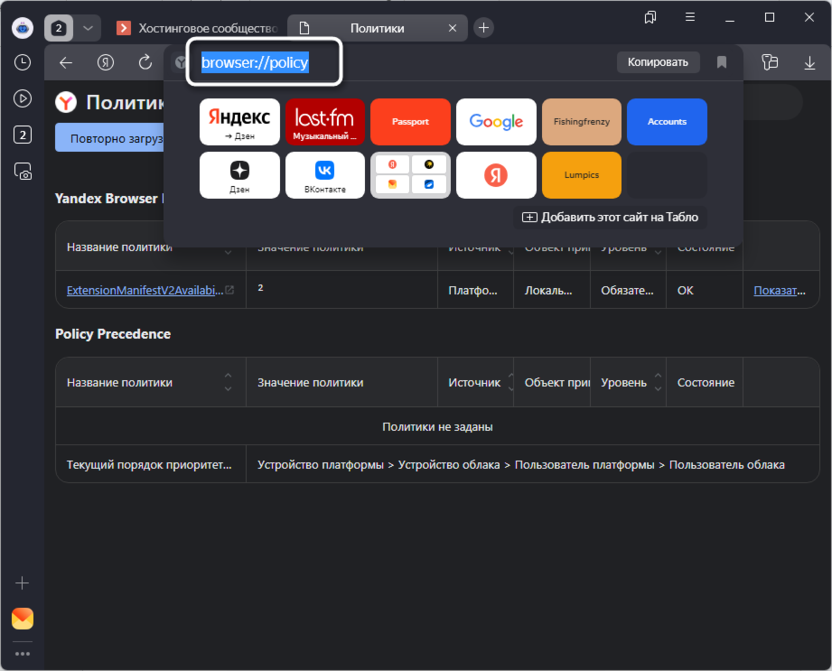Click Копировать button in address bar

[657, 62]
